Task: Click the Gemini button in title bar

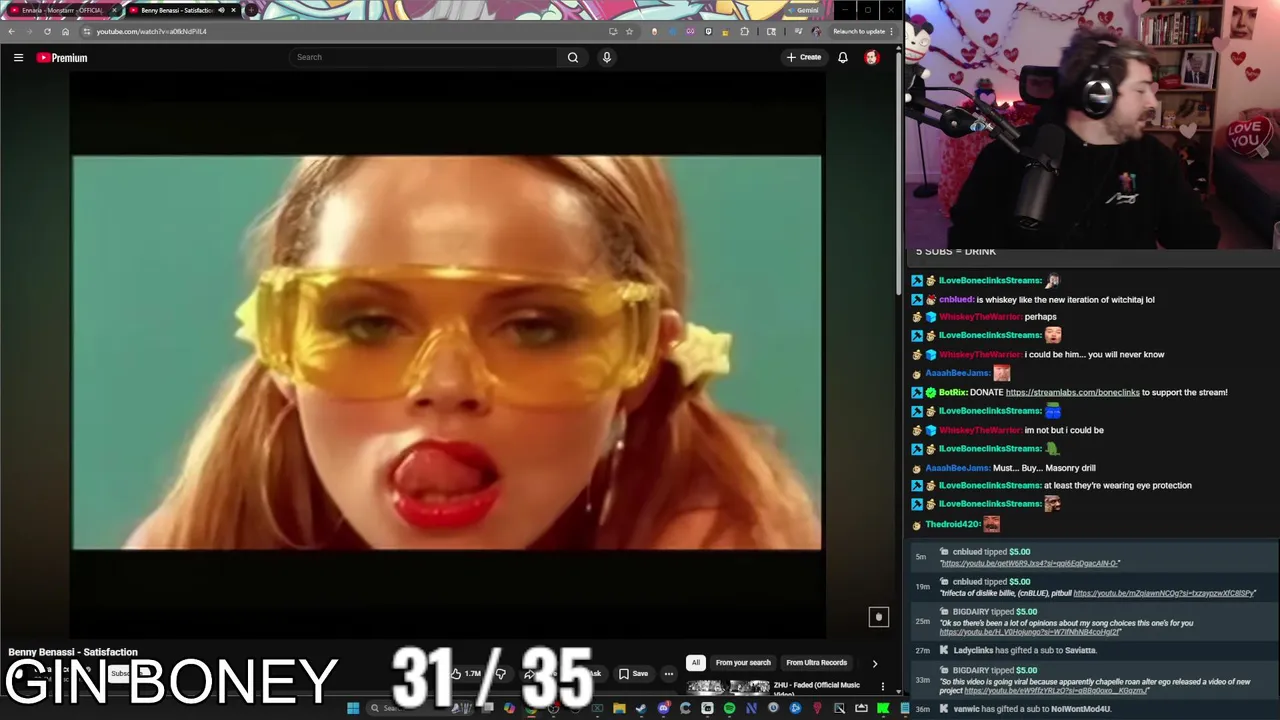Action: 806,10
